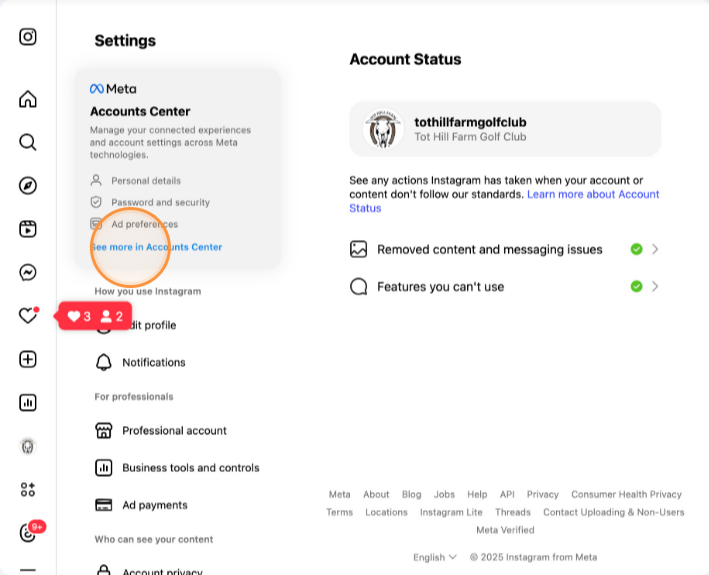Select Notifications in settings menu
Screen dimensions: 709x575
(x=153, y=362)
